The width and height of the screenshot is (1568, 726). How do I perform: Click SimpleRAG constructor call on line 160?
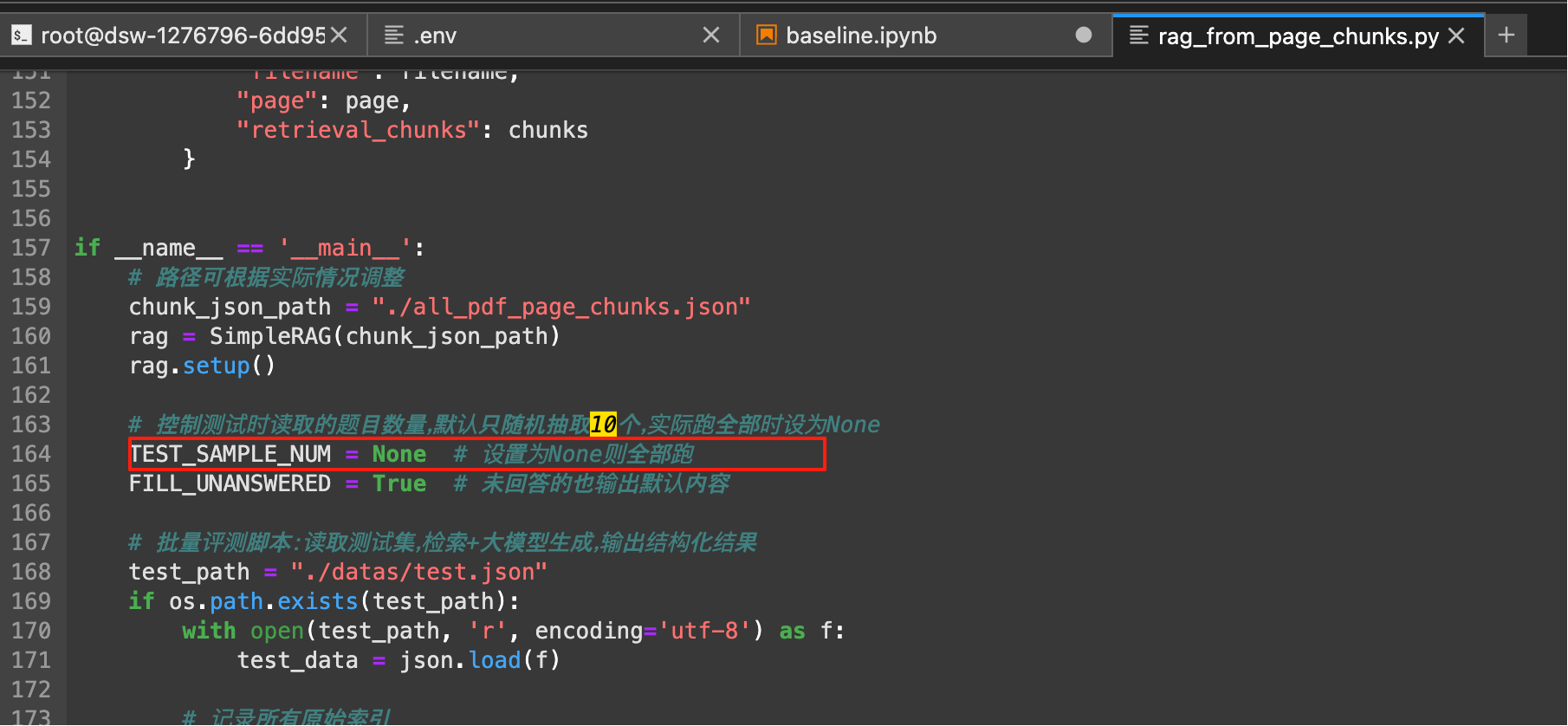tap(385, 336)
